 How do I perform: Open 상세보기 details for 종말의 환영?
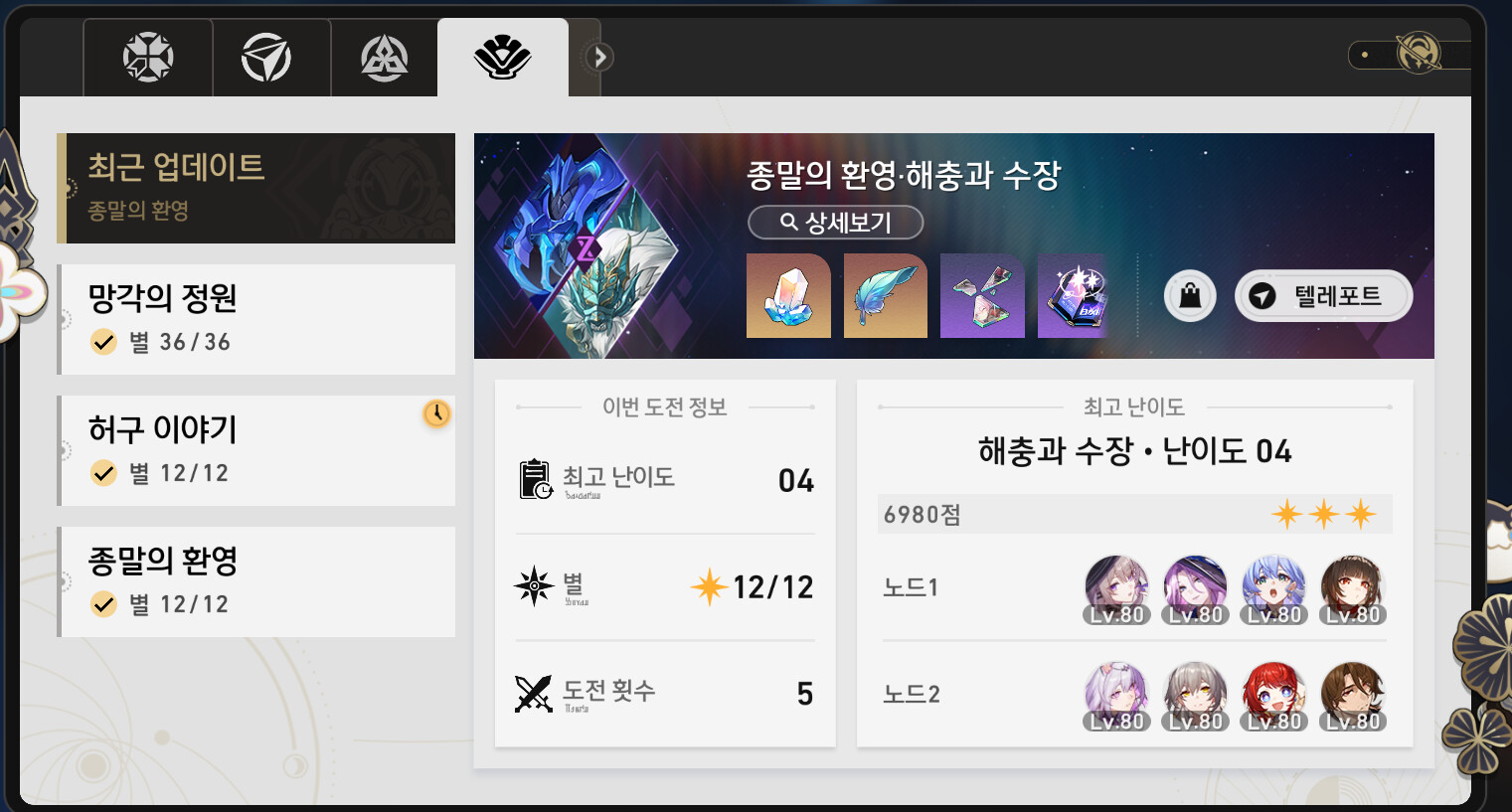tap(835, 222)
